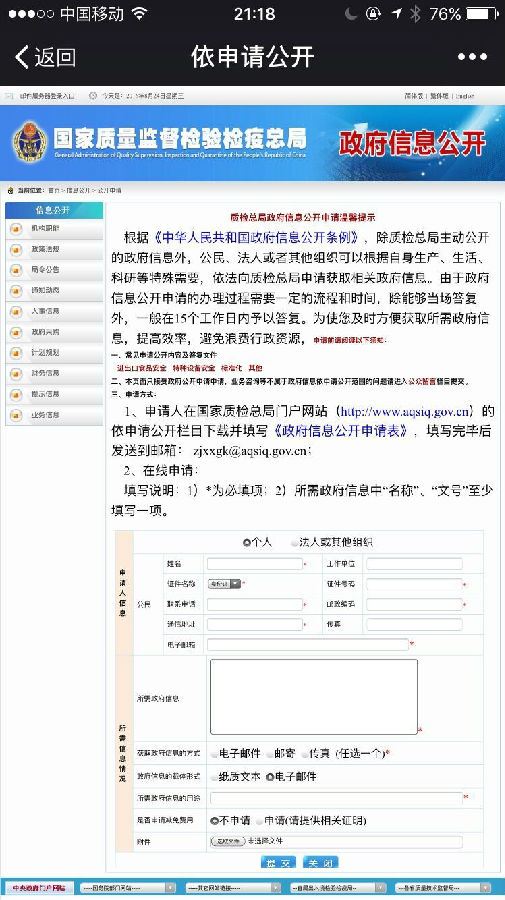The image size is (505, 900).
Task: Open 政府采购 in the sidebar
Action: (x=45, y=332)
